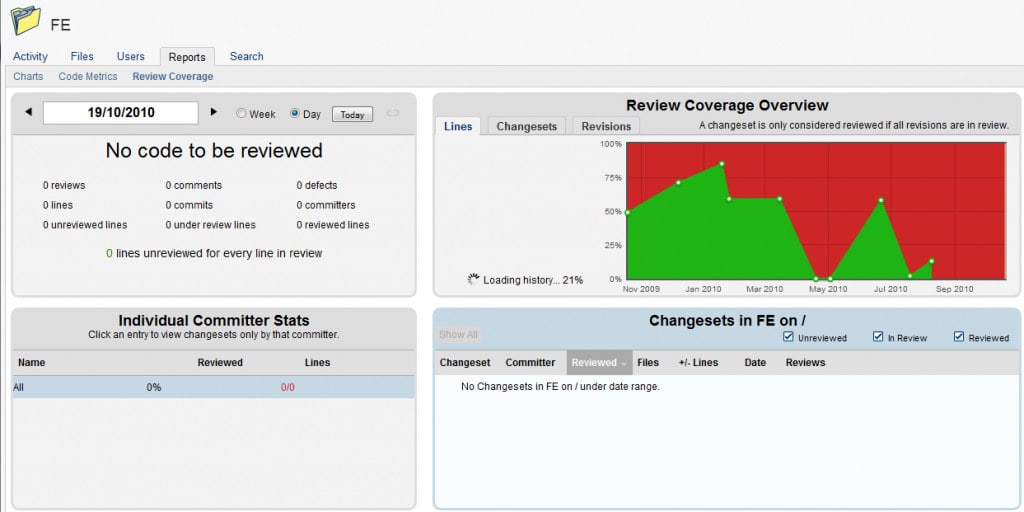Toggle the Unreviewed checkbox
1024x512 pixels.
tap(789, 337)
